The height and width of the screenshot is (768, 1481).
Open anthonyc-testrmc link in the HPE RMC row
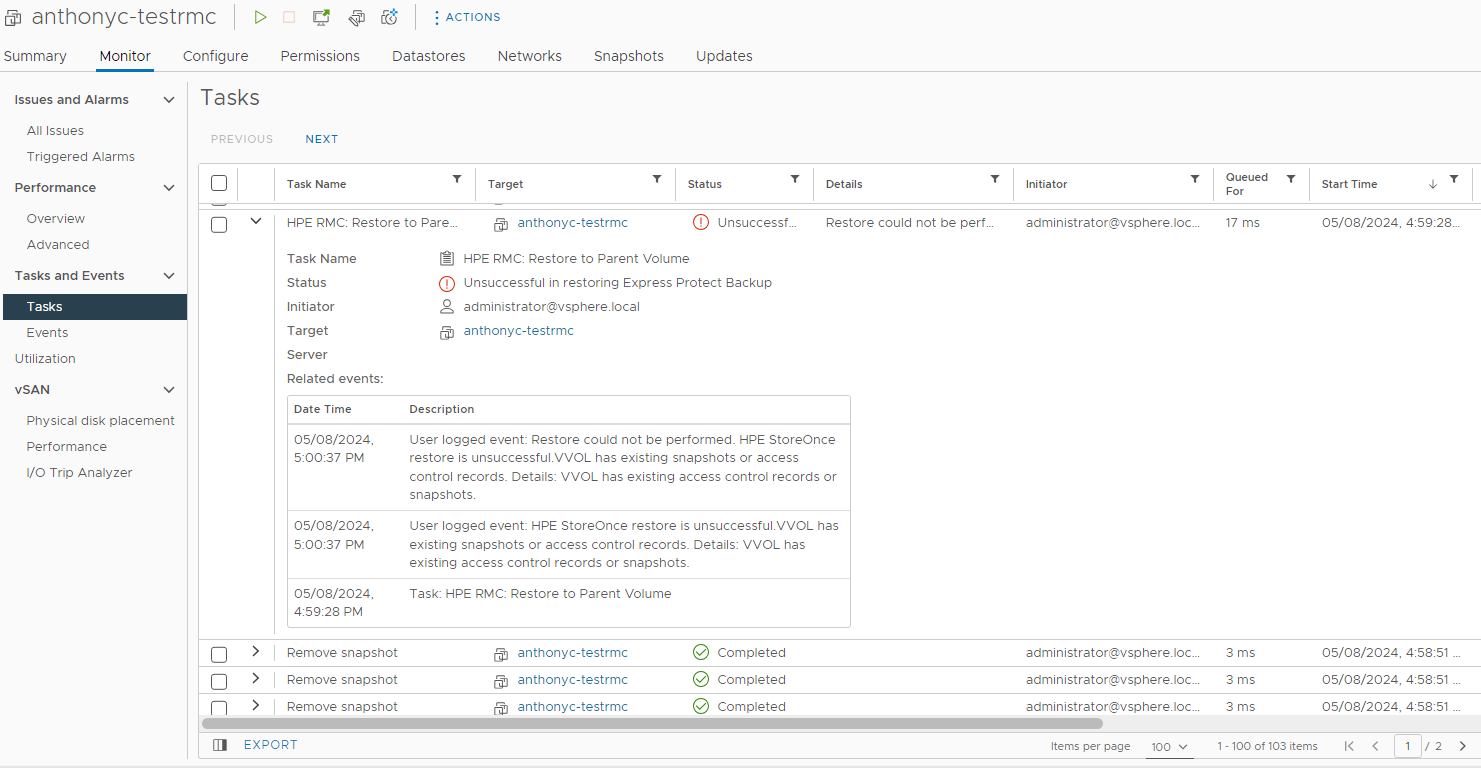pyautogui.click(x=573, y=223)
